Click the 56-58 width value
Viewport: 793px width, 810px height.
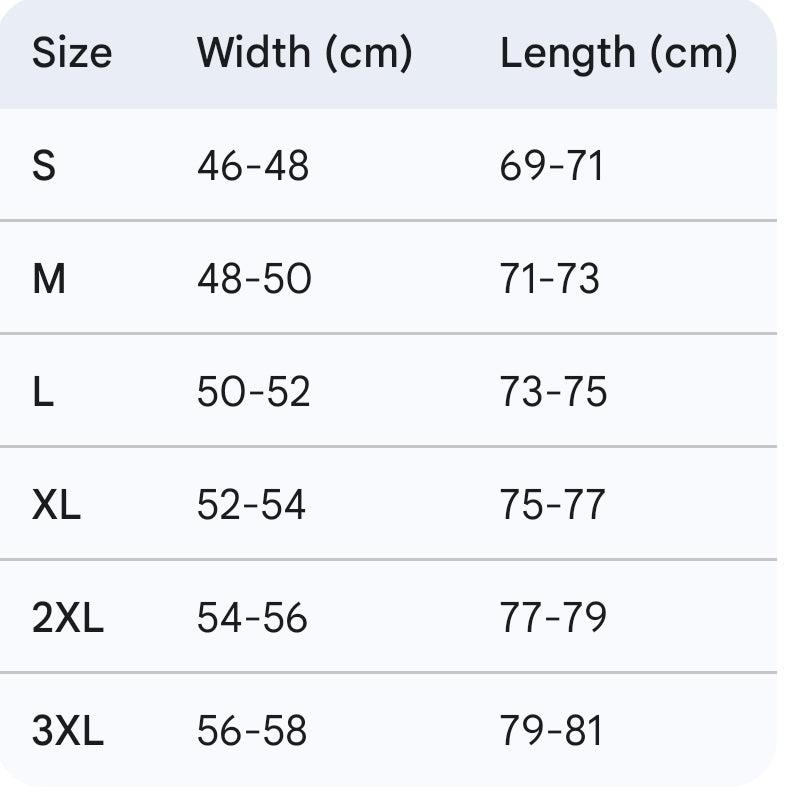point(252,732)
